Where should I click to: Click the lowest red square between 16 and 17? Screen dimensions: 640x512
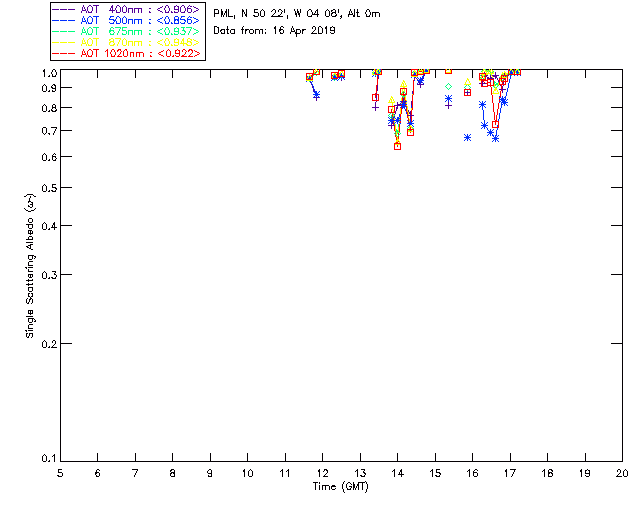[x=495, y=124]
